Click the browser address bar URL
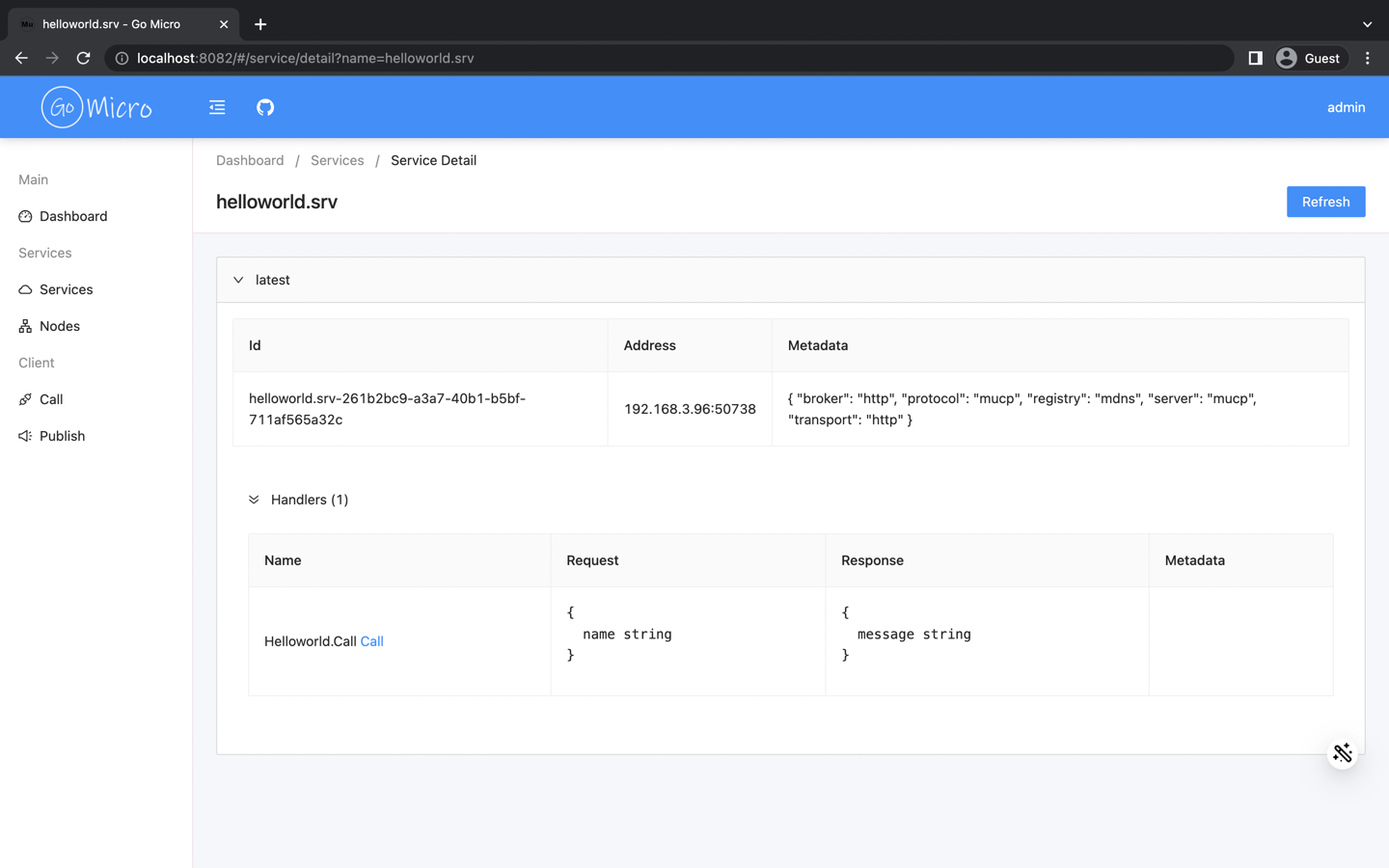The height and width of the screenshot is (868, 1389). click(305, 58)
